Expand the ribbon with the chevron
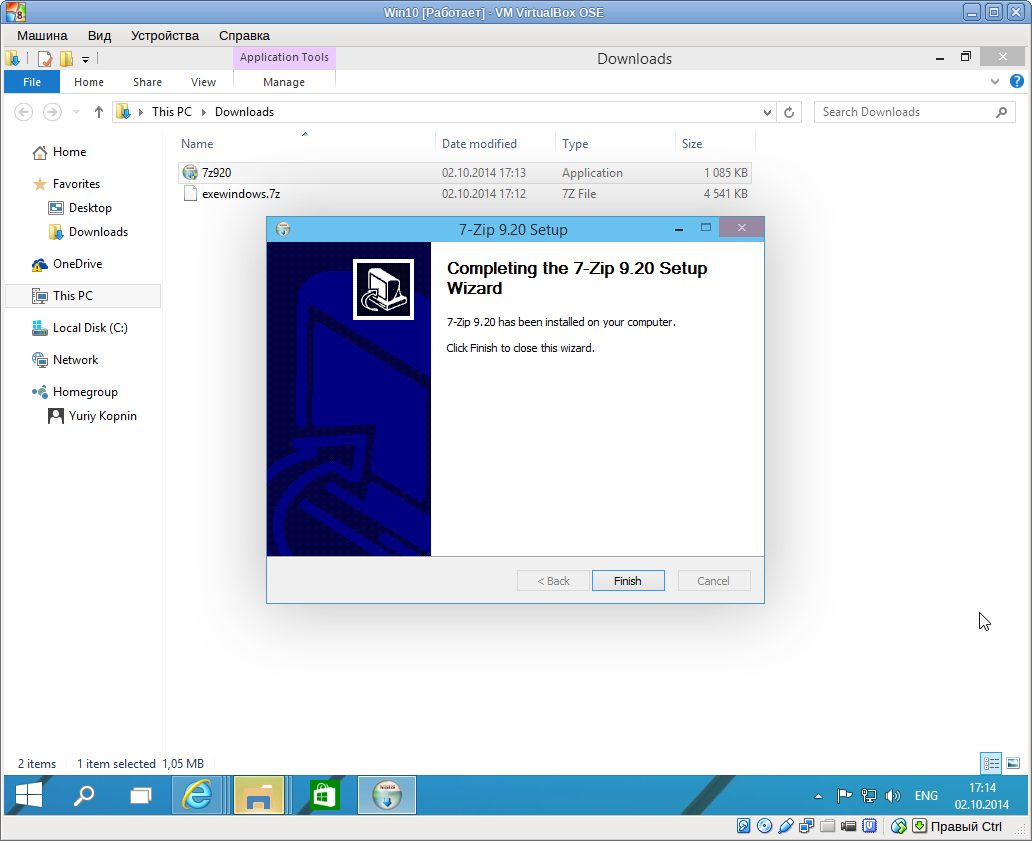1032x841 pixels. click(x=994, y=82)
